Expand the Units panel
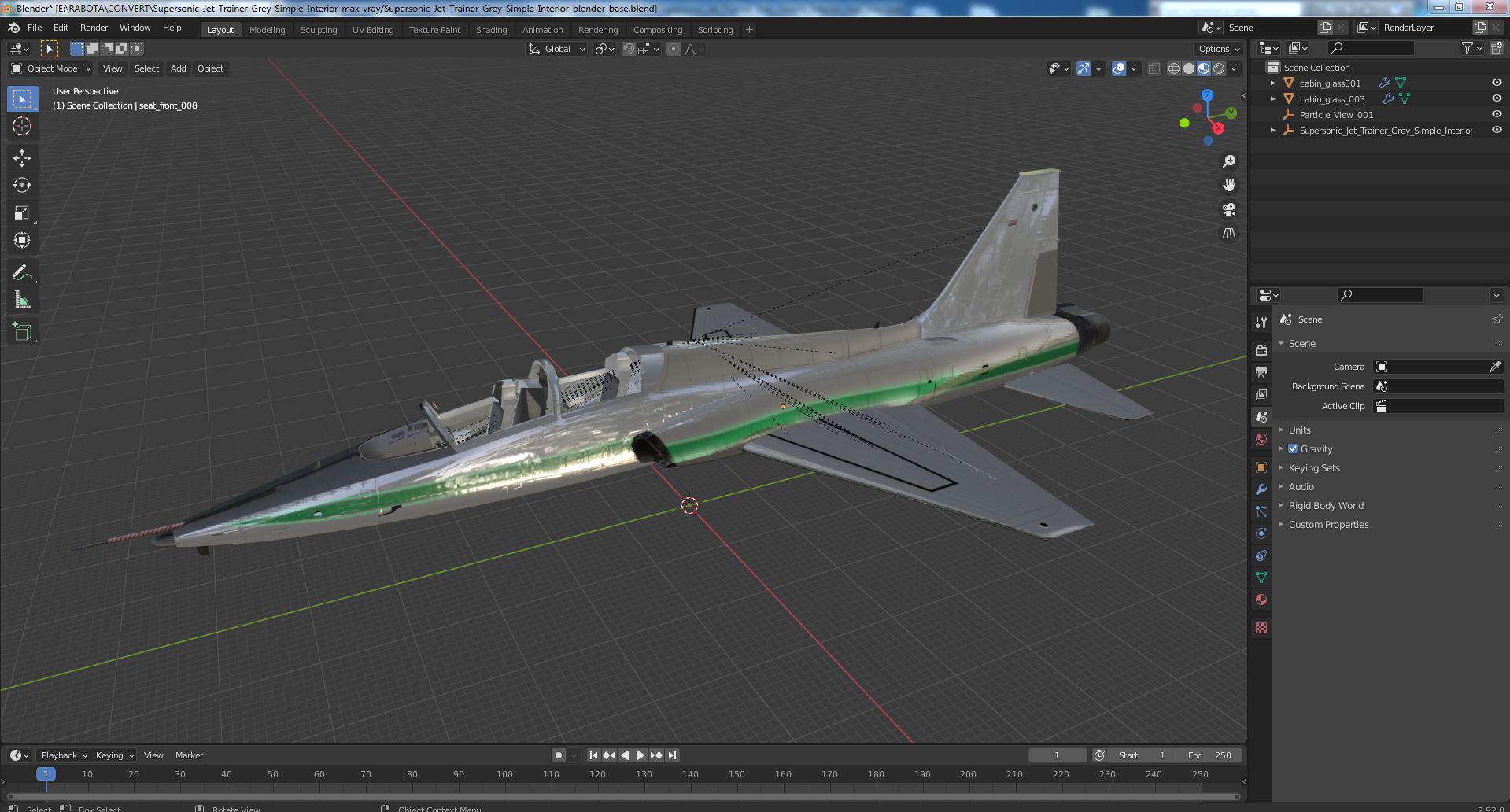The image size is (1510, 812). click(x=1300, y=430)
